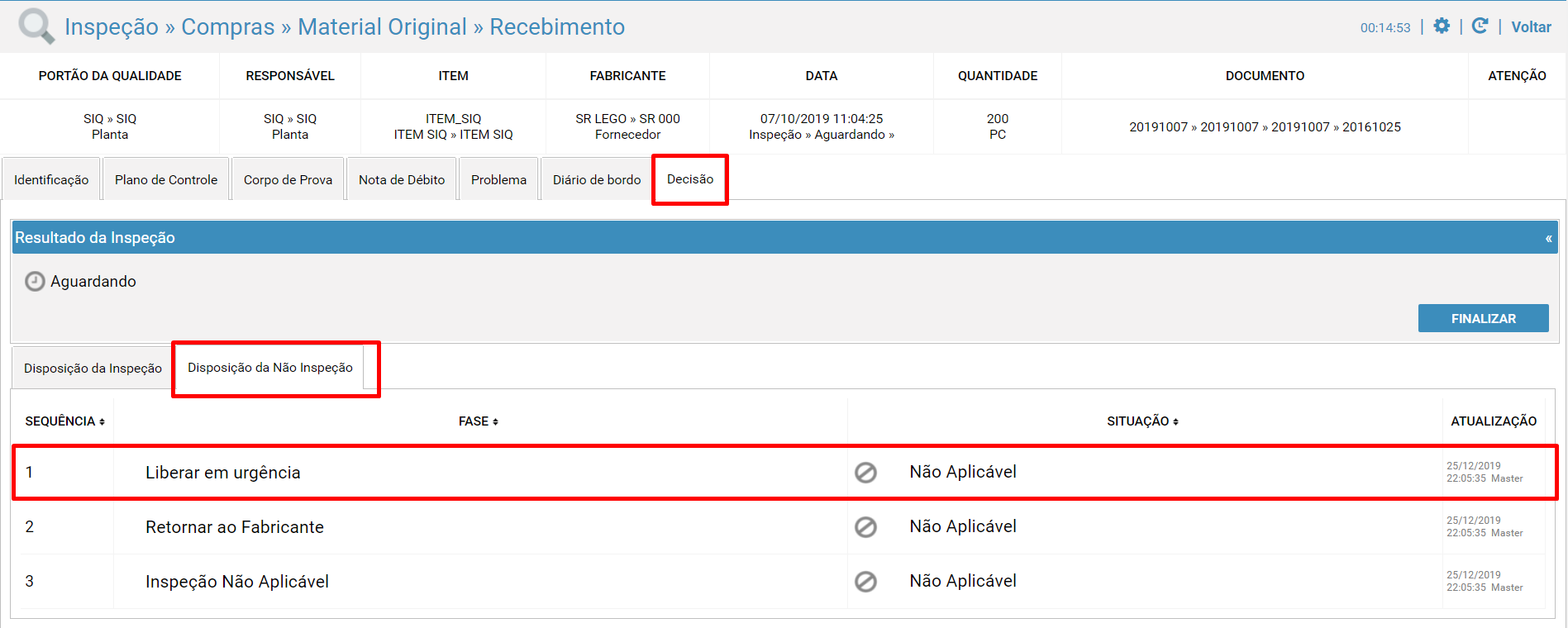This screenshot has height=628, width=1568.
Task: Click the document number chain 20191007 » 20161025
Action: pyautogui.click(x=1265, y=126)
